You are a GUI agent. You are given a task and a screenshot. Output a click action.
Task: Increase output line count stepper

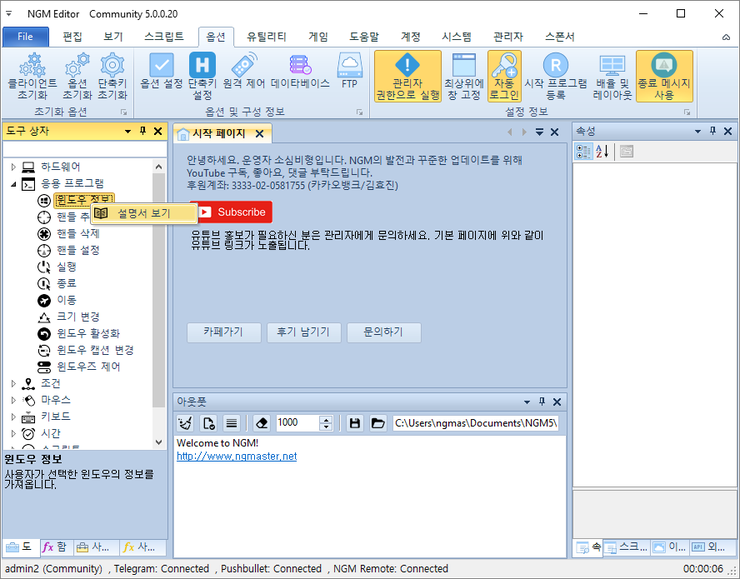(326, 419)
